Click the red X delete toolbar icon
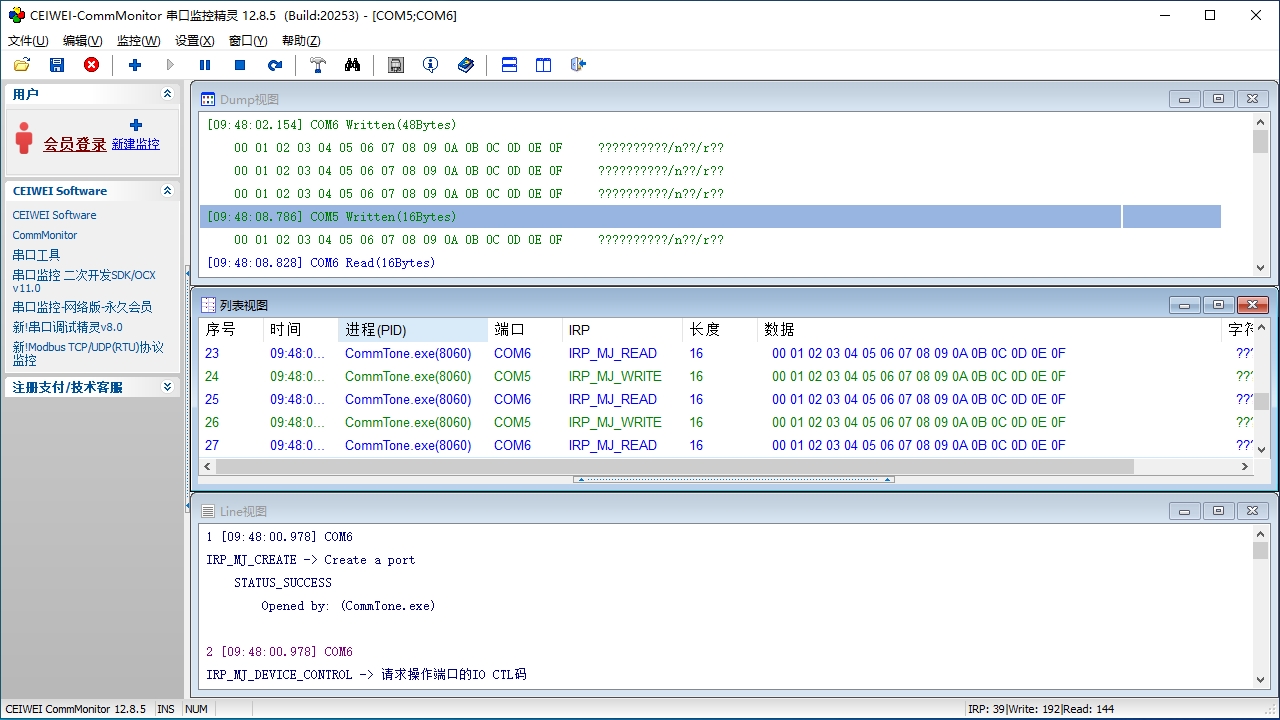The width and height of the screenshot is (1280, 720). click(91, 65)
